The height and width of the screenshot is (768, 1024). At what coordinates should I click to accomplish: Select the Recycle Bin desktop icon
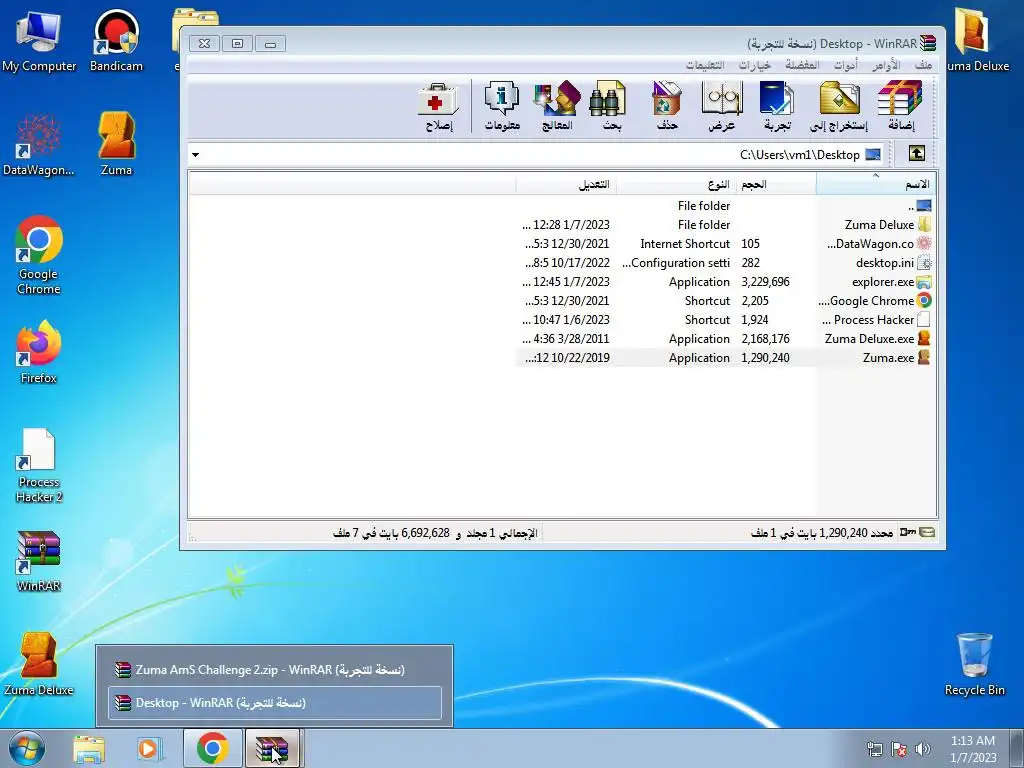point(974,664)
